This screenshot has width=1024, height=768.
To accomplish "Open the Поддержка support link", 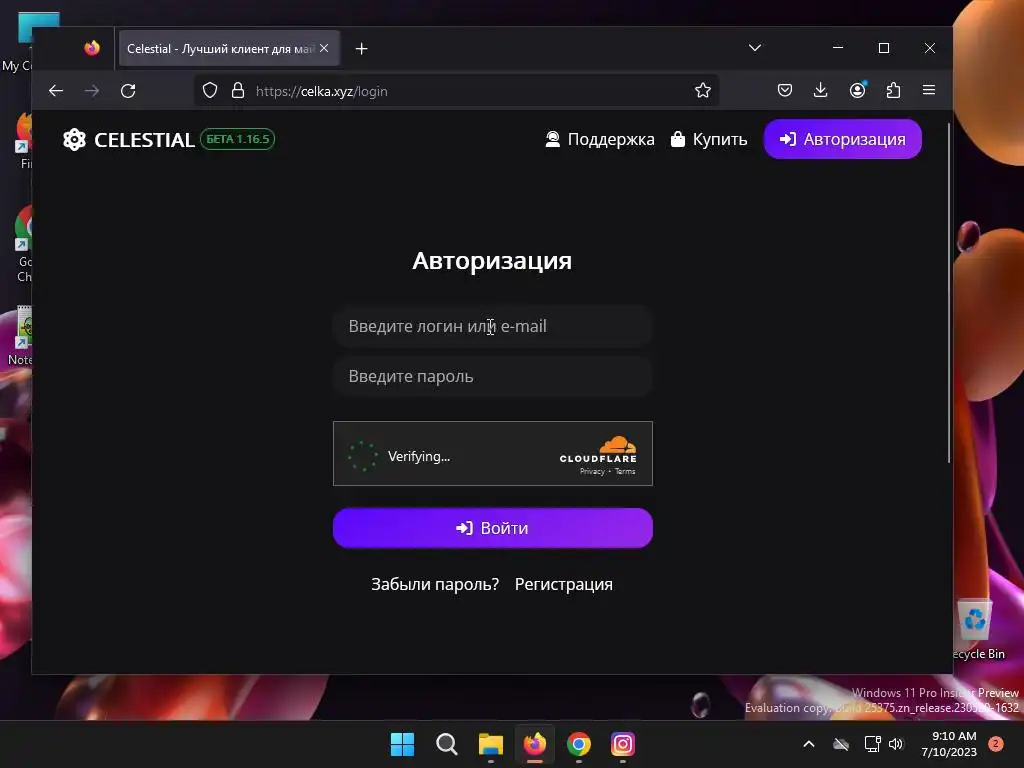I will pyautogui.click(x=600, y=139).
